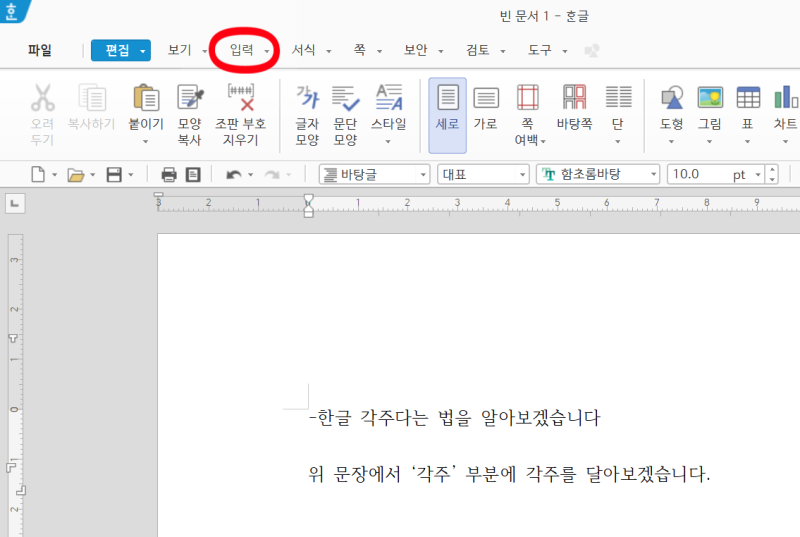Click the 차트 chart icon
The image size is (800, 537).
coord(786,97)
